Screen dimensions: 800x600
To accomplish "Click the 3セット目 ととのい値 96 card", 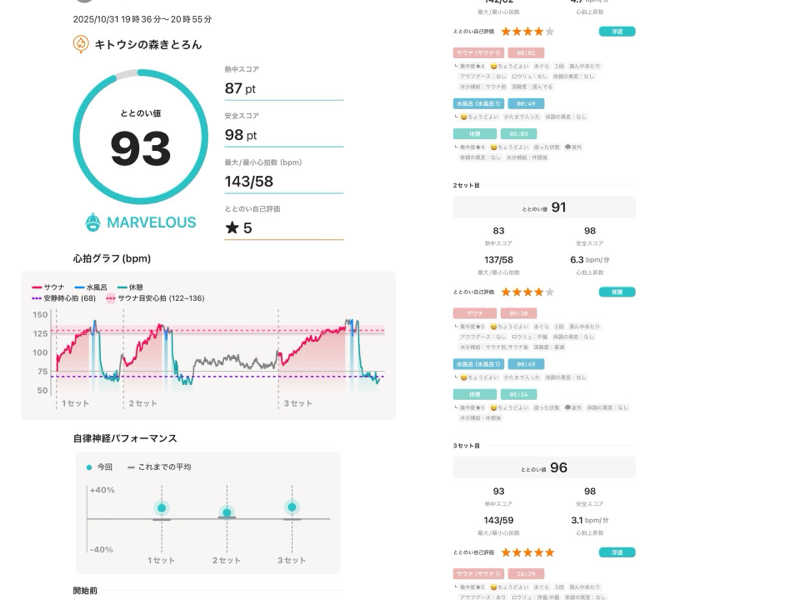I will tap(544, 467).
